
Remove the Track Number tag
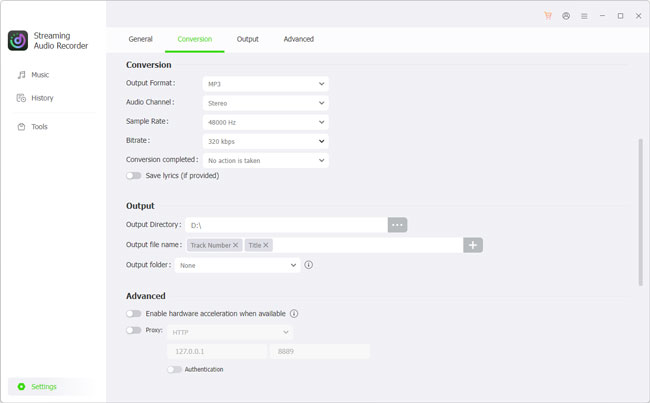click(235, 245)
